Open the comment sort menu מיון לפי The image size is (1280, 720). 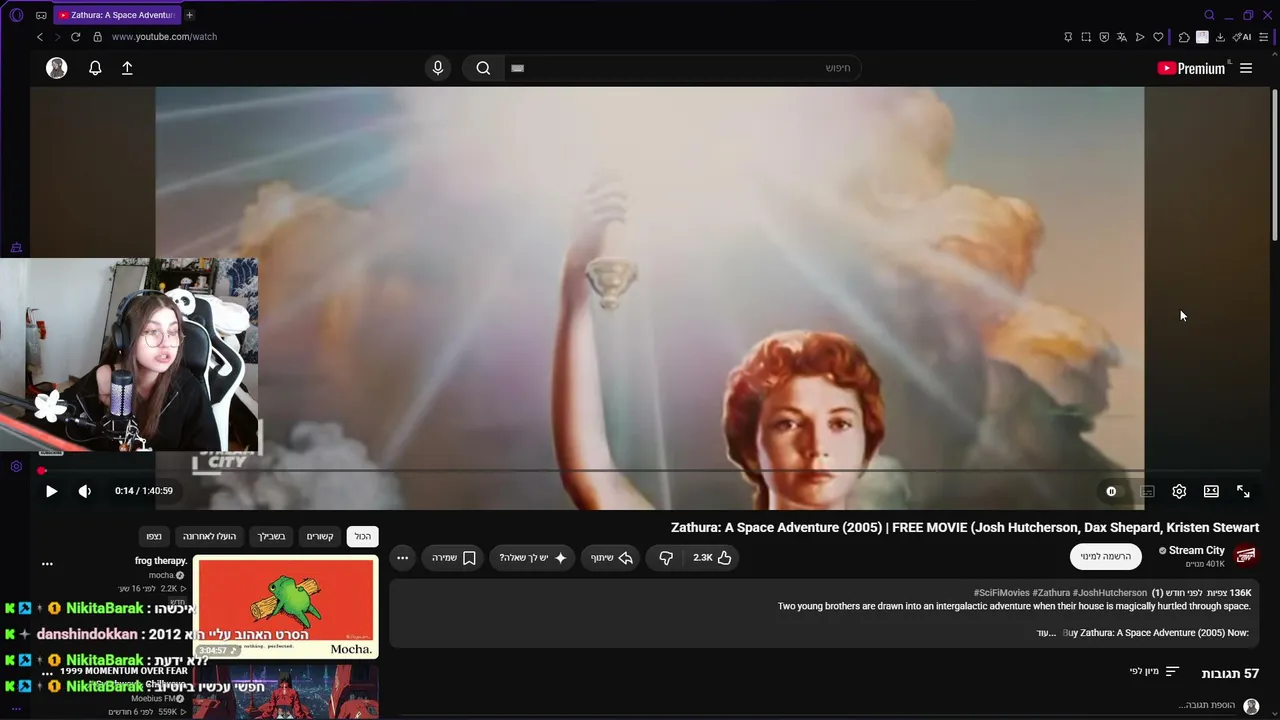tap(1155, 672)
